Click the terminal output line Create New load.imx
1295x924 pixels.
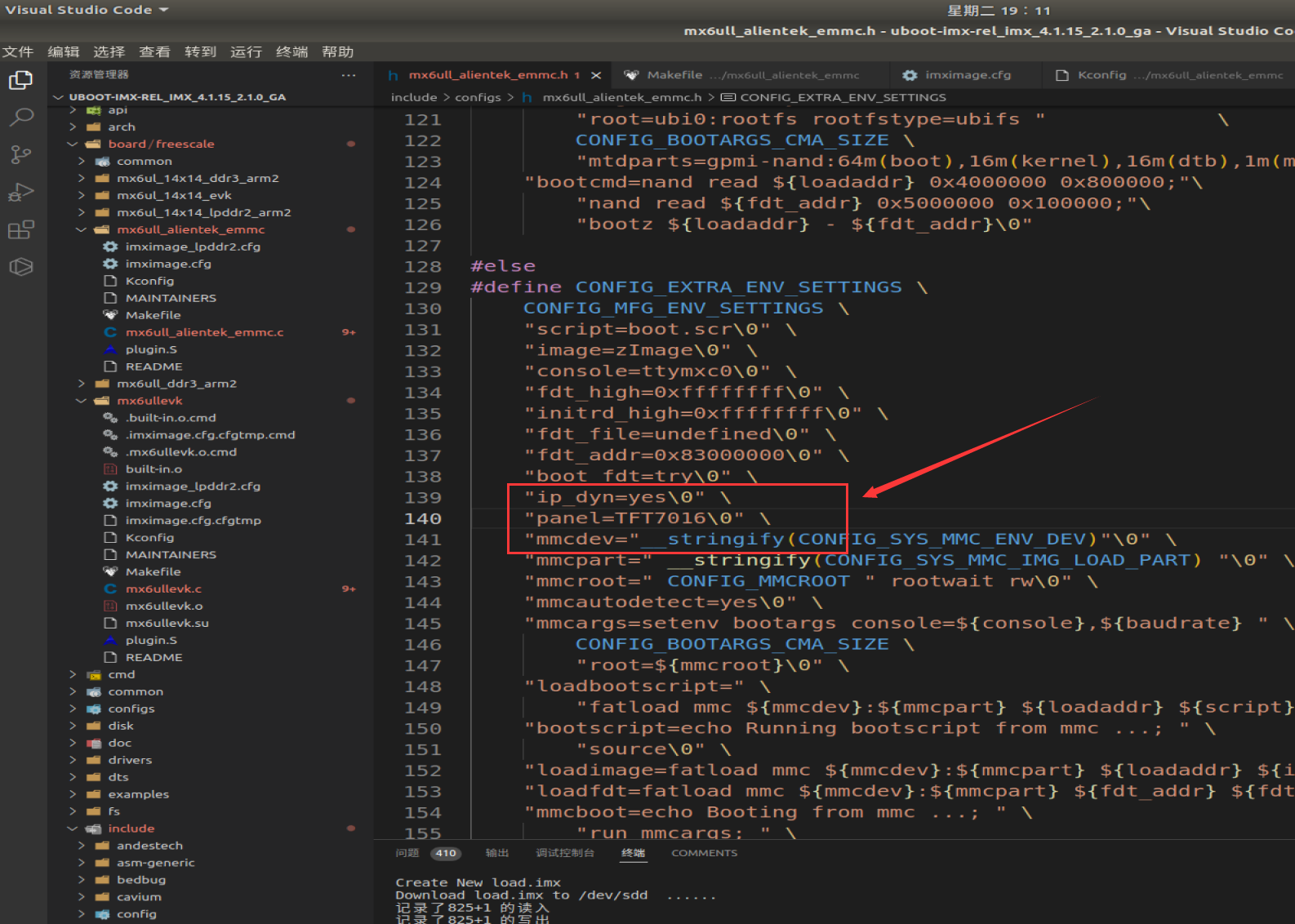point(478,882)
